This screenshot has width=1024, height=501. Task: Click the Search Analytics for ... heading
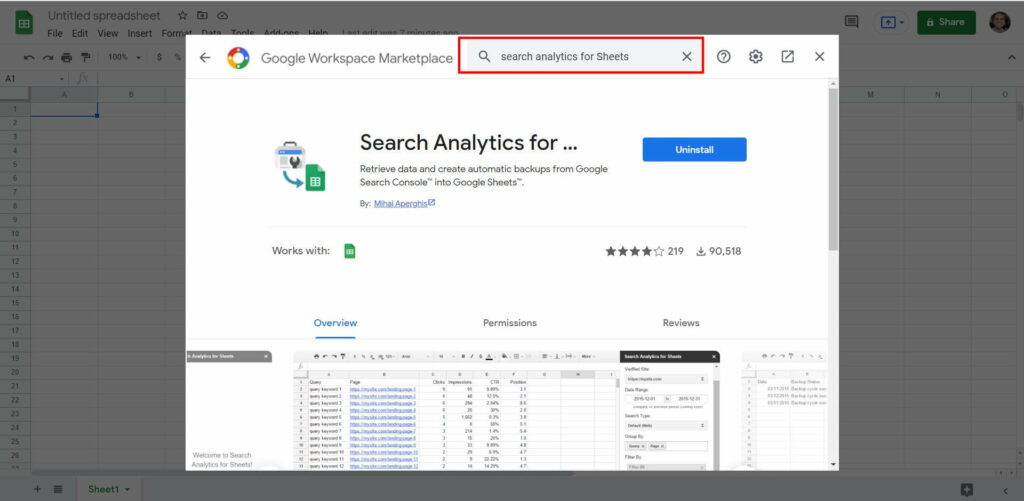pos(469,142)
